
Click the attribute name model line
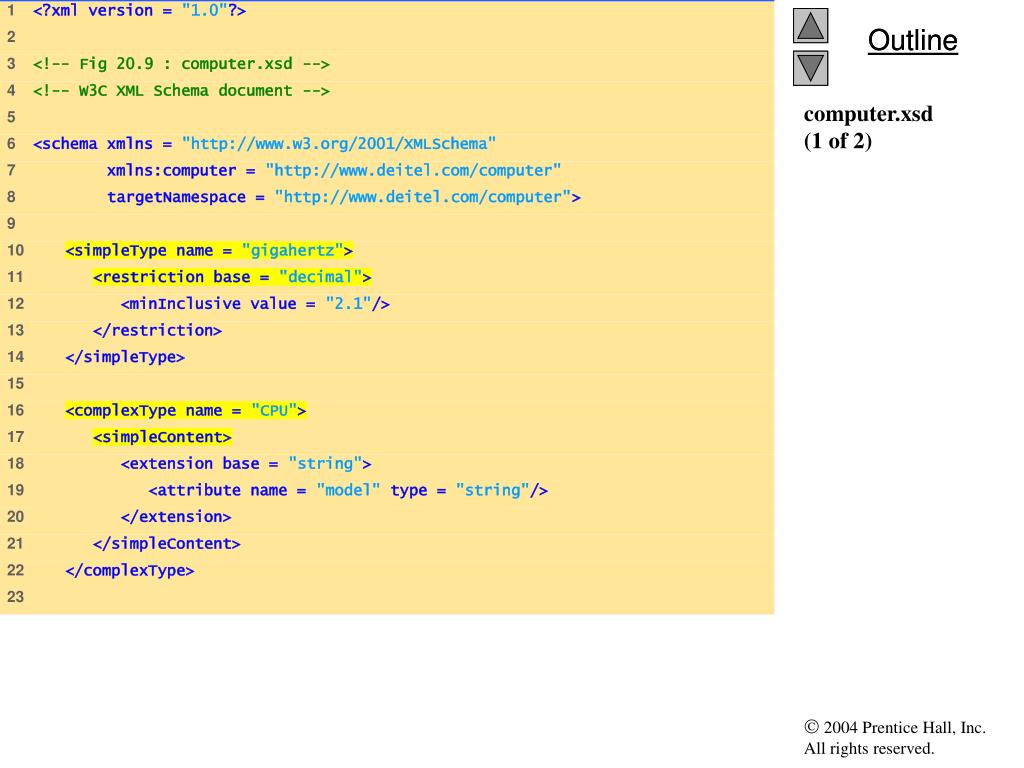click(x=348, y=490)
